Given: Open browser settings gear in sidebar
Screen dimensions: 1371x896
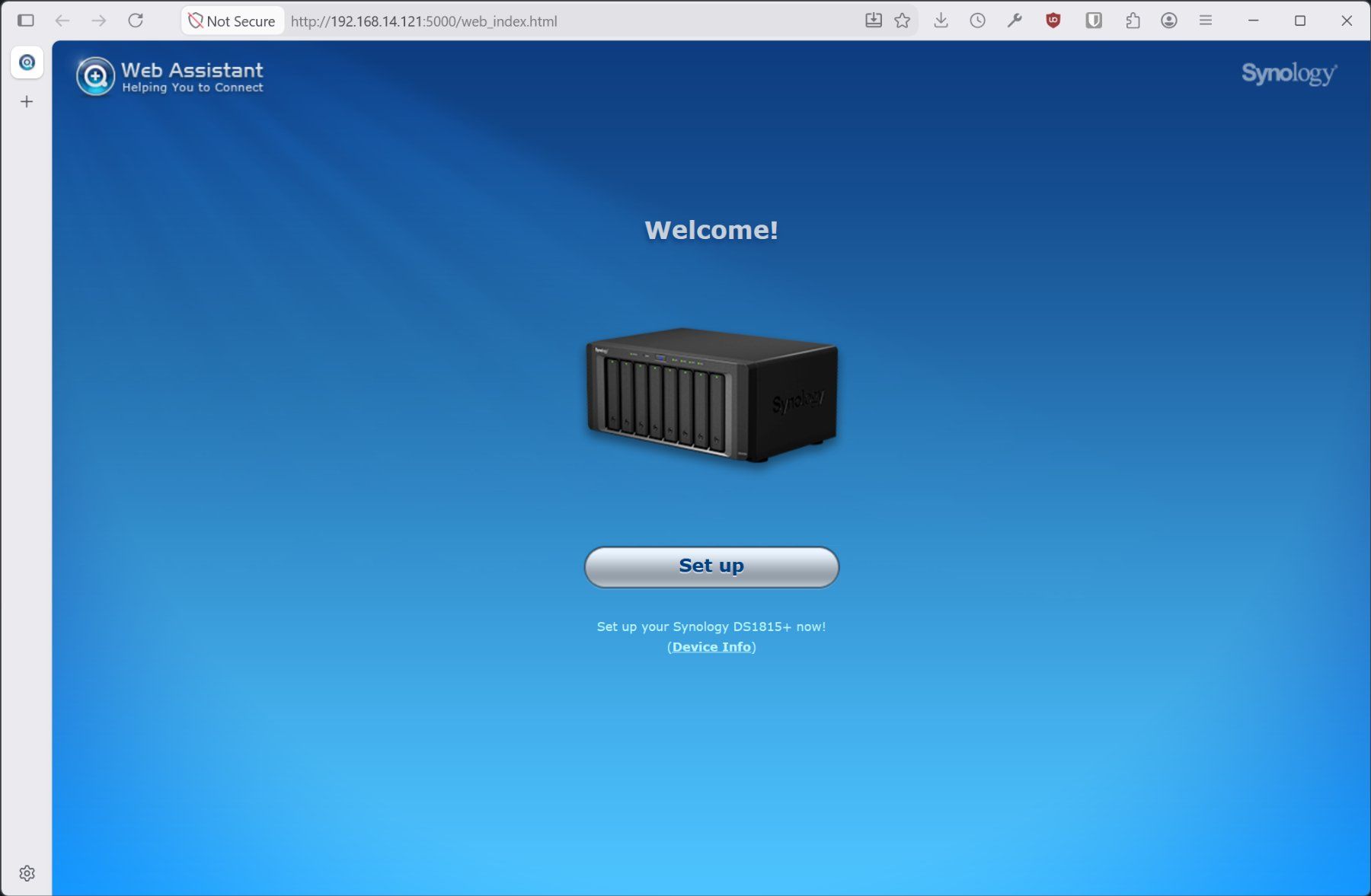Looking at the screenshot, I should [27, 873].
